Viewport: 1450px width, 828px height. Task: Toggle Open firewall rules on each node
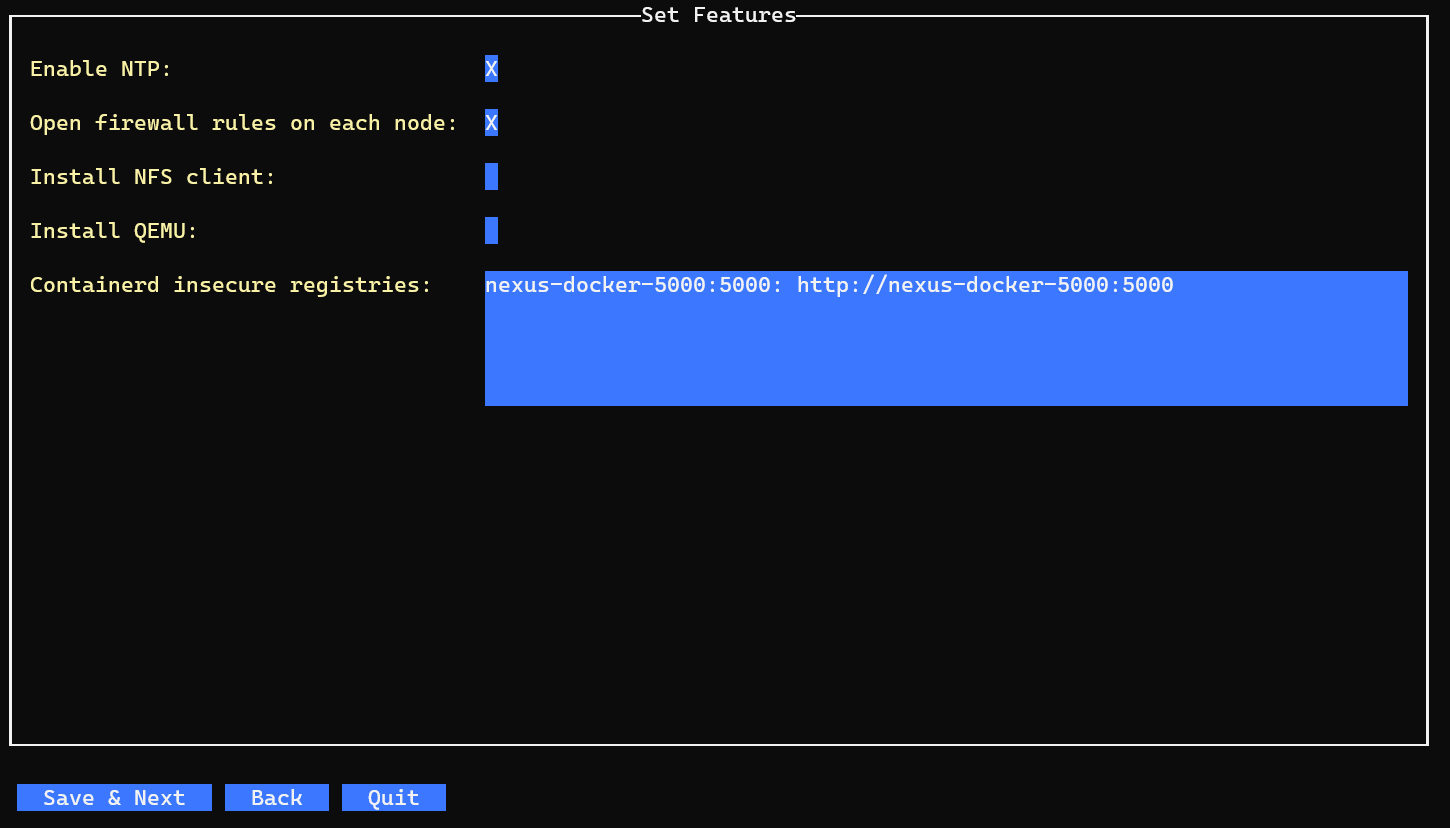[x=491, y=123]
